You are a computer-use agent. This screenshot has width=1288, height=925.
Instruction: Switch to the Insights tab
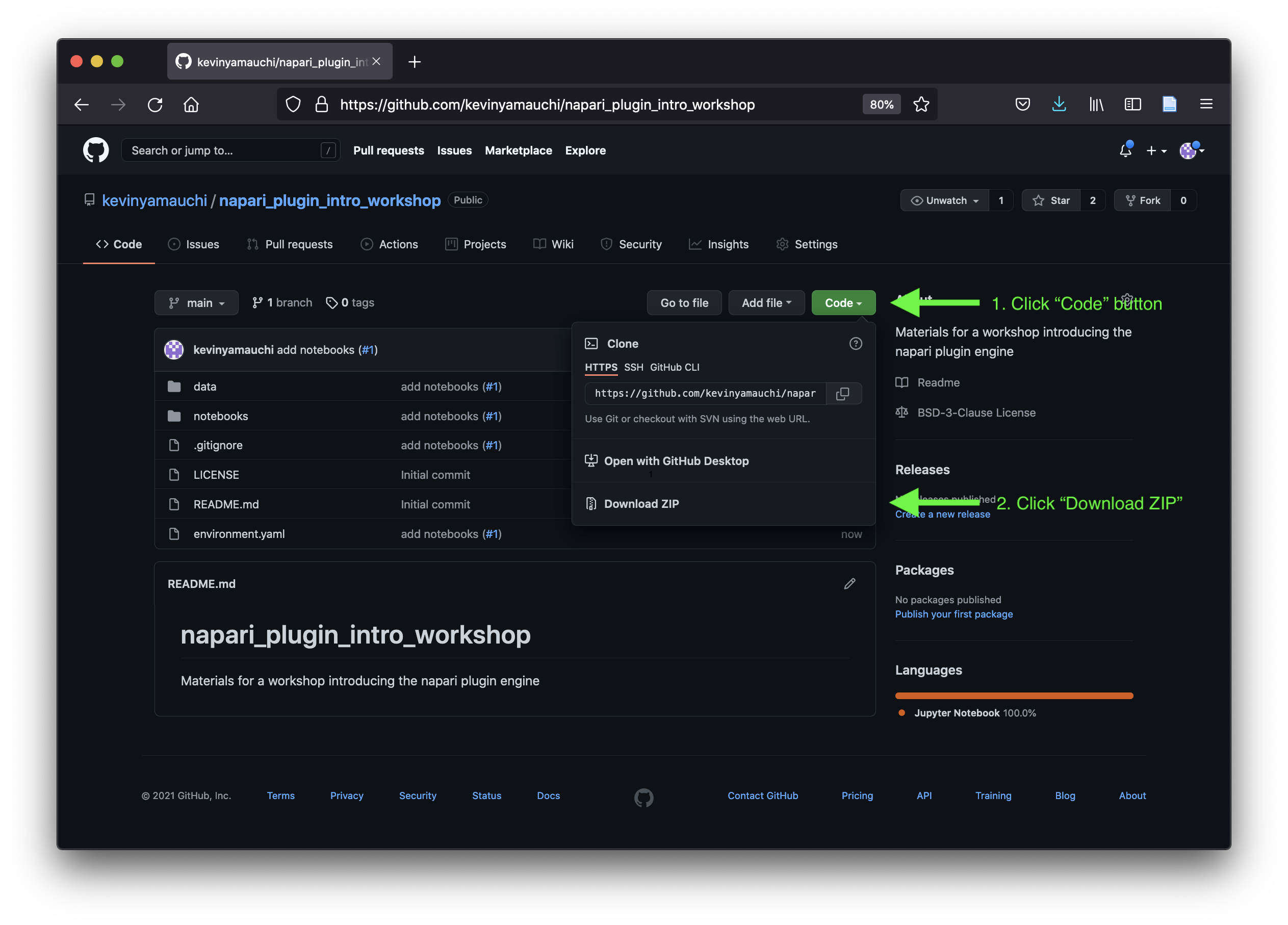coord(719,244)
